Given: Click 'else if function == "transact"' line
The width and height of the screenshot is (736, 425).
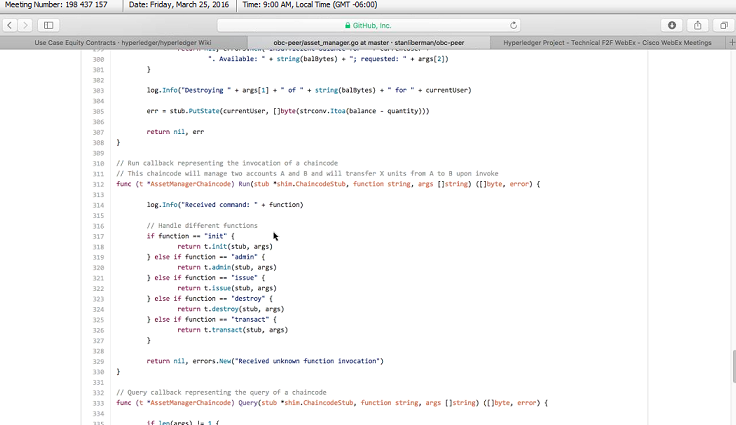Looking at the screenshot, I should click(212, 319).
